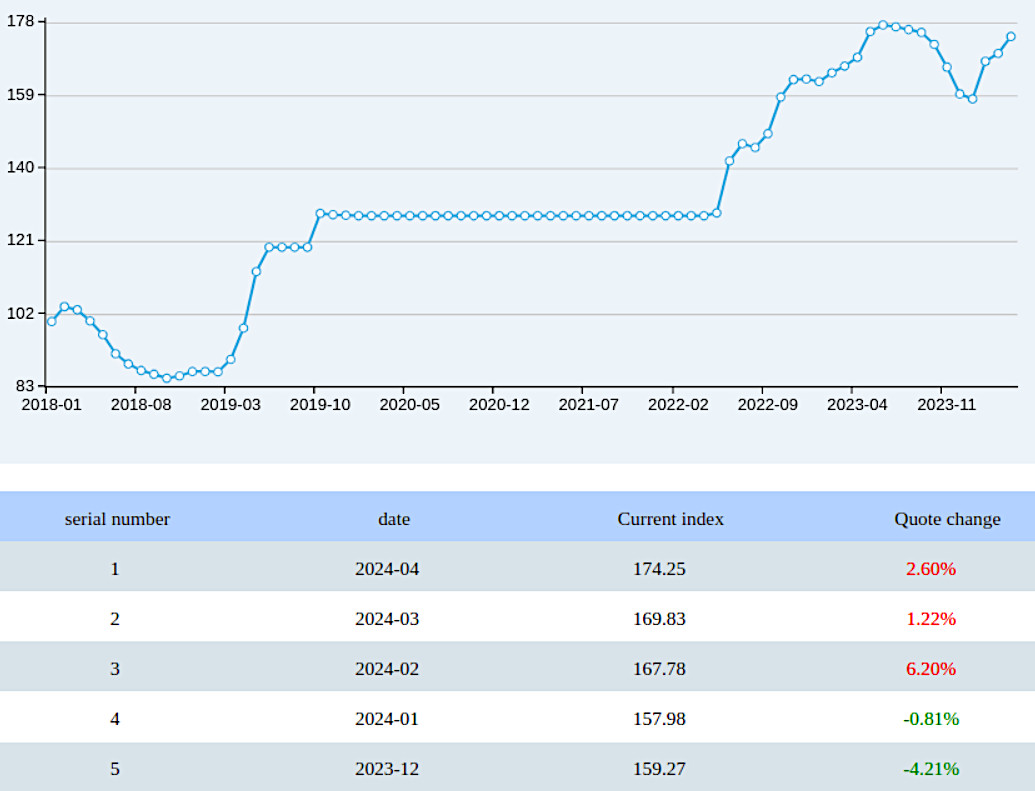Click the 'Current index' column header
This screenshot has width=1035, height=791.
(670, 519)
